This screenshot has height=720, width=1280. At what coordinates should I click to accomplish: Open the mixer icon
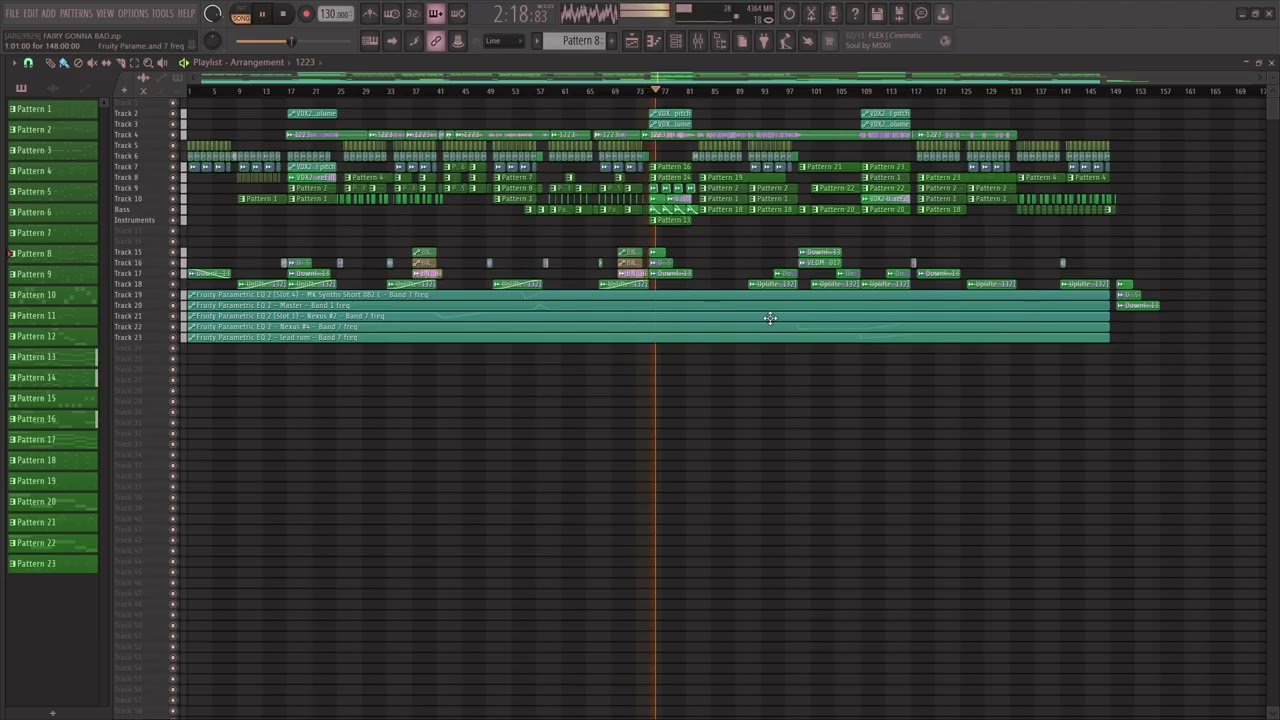click(x=698, y=41)
